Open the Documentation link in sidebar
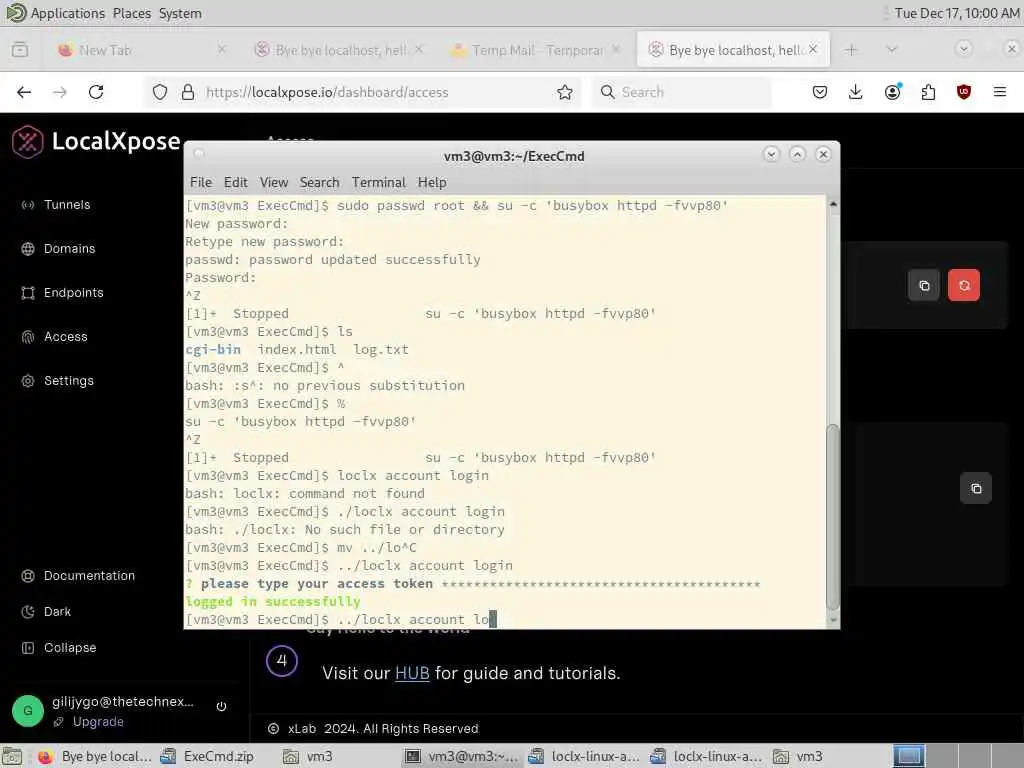Screen dimensions: 1024x768 [78, 575]
